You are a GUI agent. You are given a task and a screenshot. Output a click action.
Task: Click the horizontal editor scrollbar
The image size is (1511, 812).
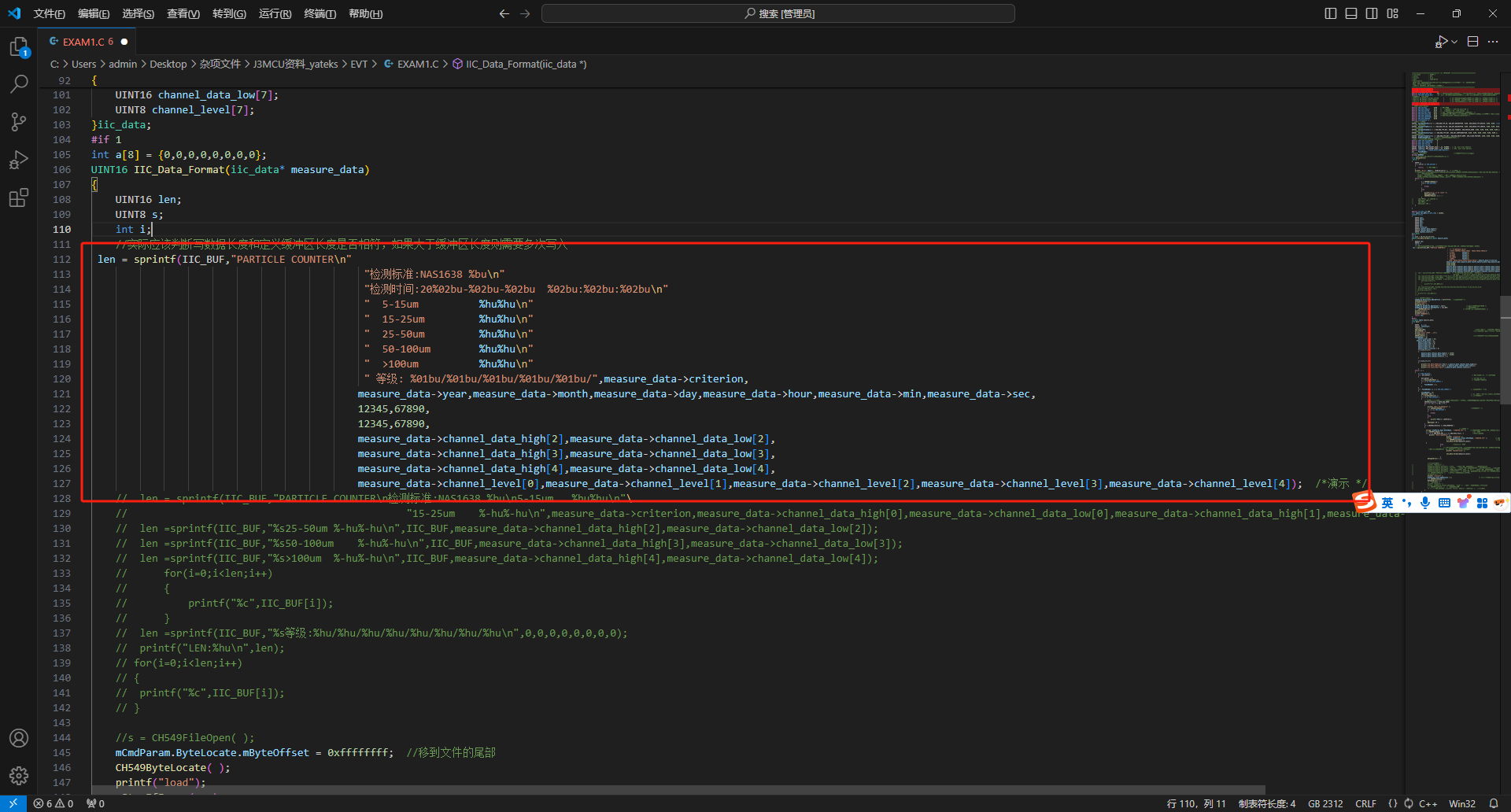tap(678, 790)
